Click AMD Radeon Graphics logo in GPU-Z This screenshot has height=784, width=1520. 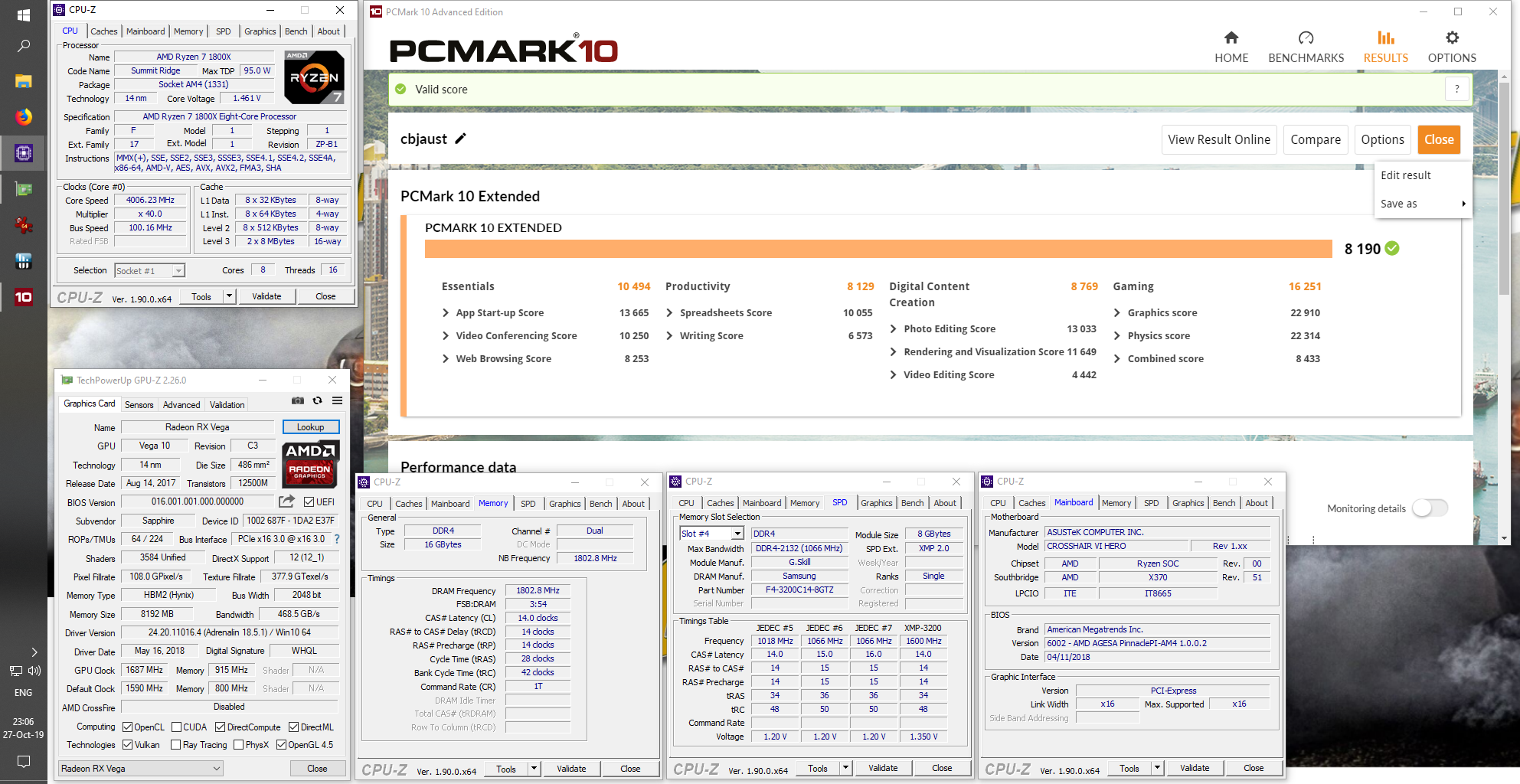click(311, 463)
